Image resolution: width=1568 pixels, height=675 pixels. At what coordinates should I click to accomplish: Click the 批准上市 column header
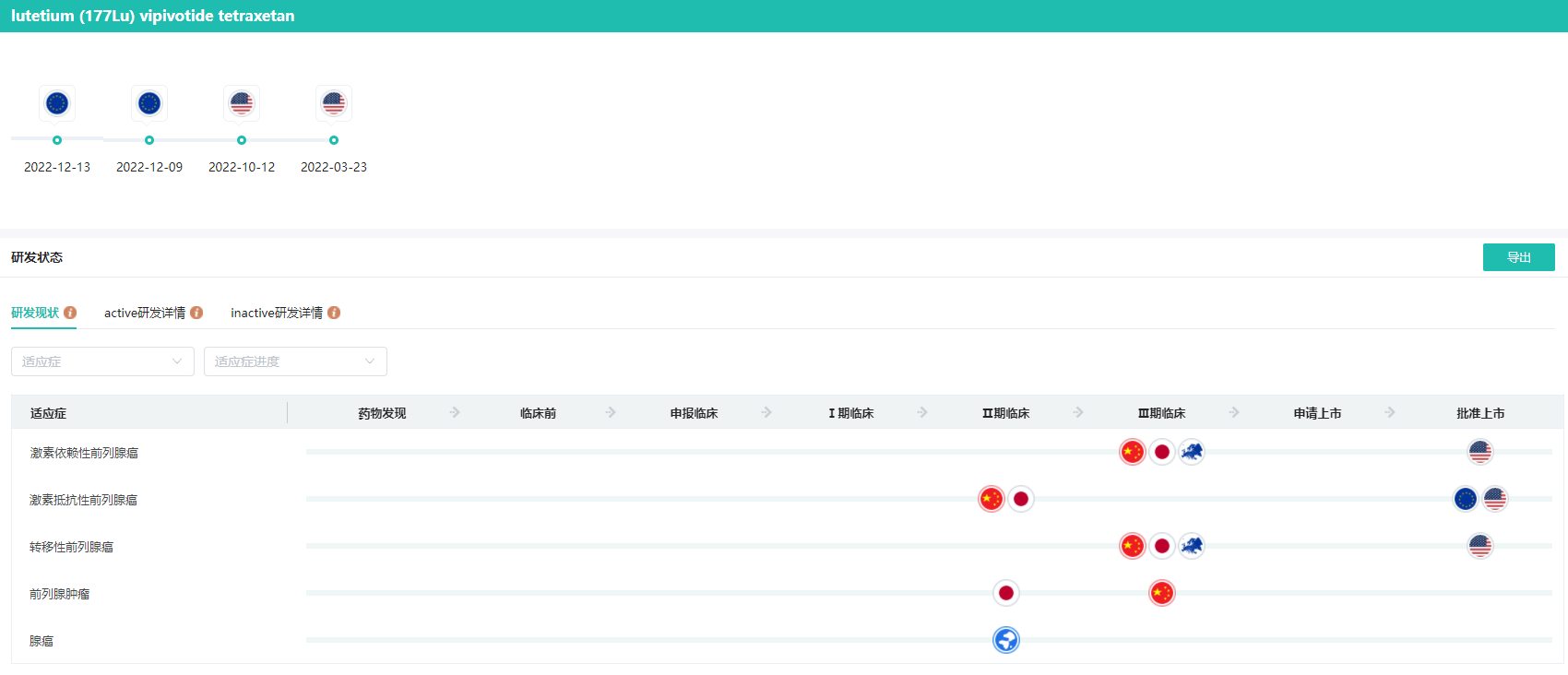tap(1480, 413)
